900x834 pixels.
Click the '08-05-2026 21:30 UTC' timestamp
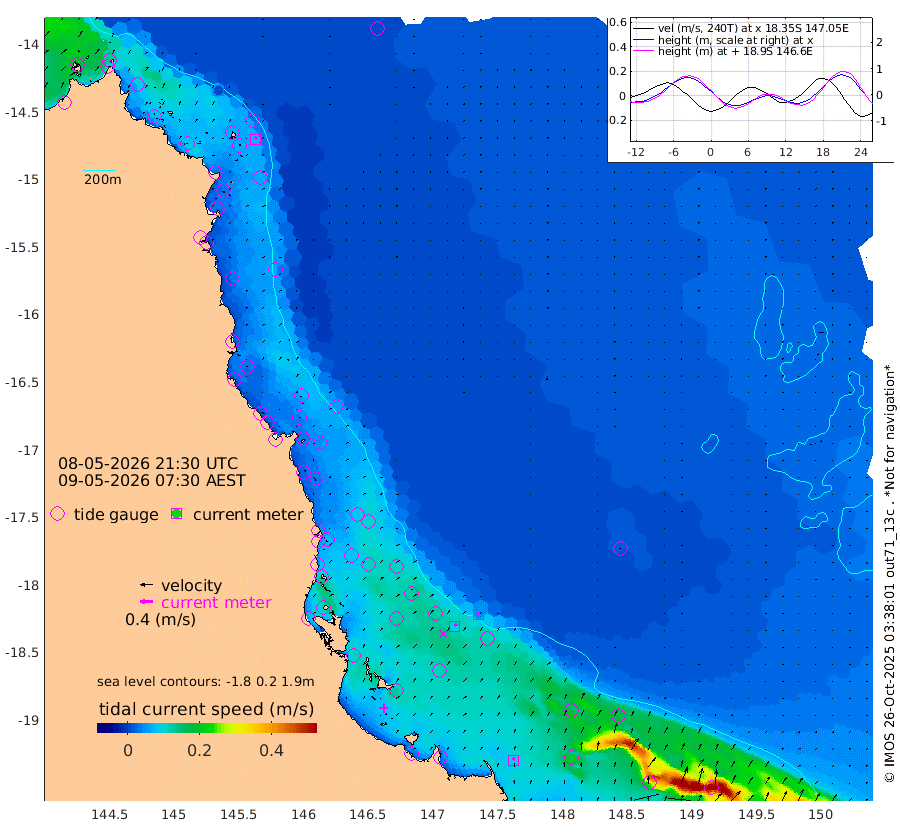coord(148,463)
